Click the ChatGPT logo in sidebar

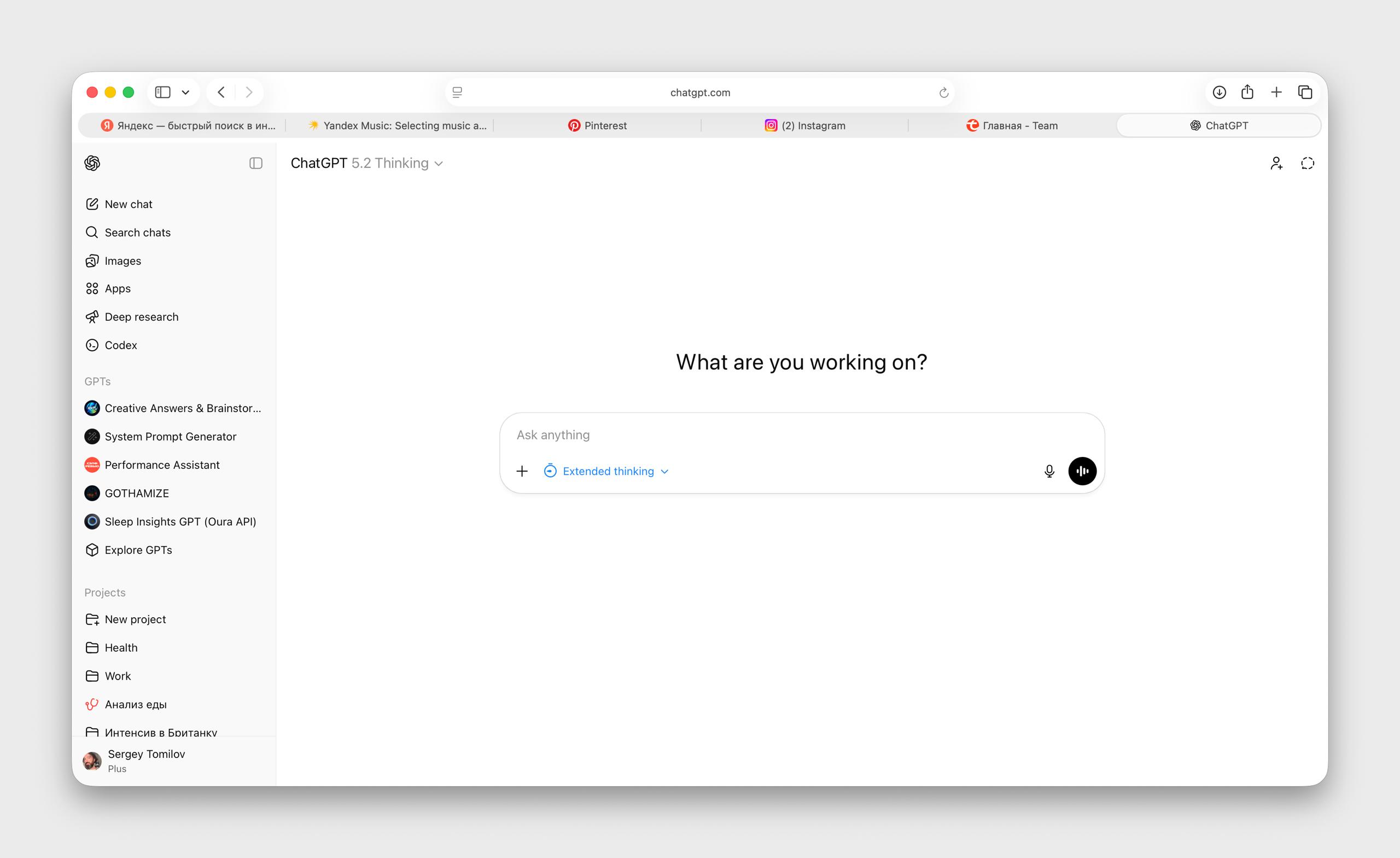point(92,163)
